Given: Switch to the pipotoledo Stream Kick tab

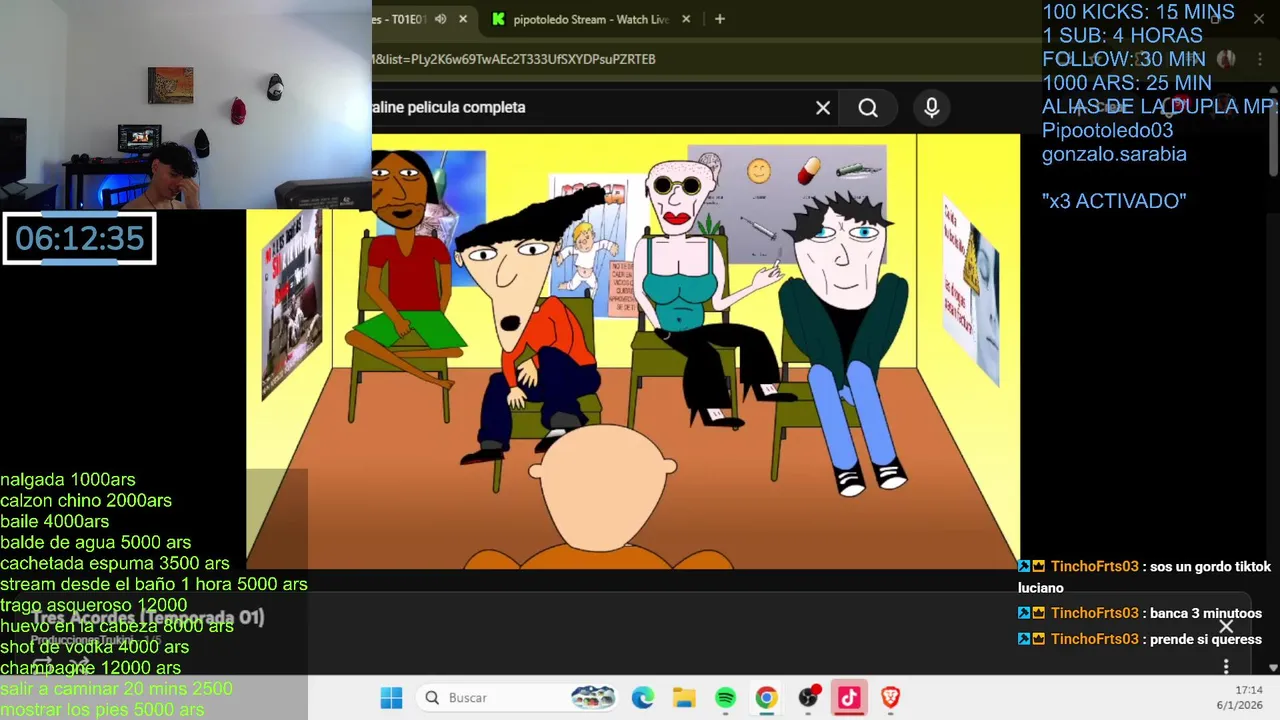Looking at the screenshot, I should pyautogui.click(x=590, y=19).
